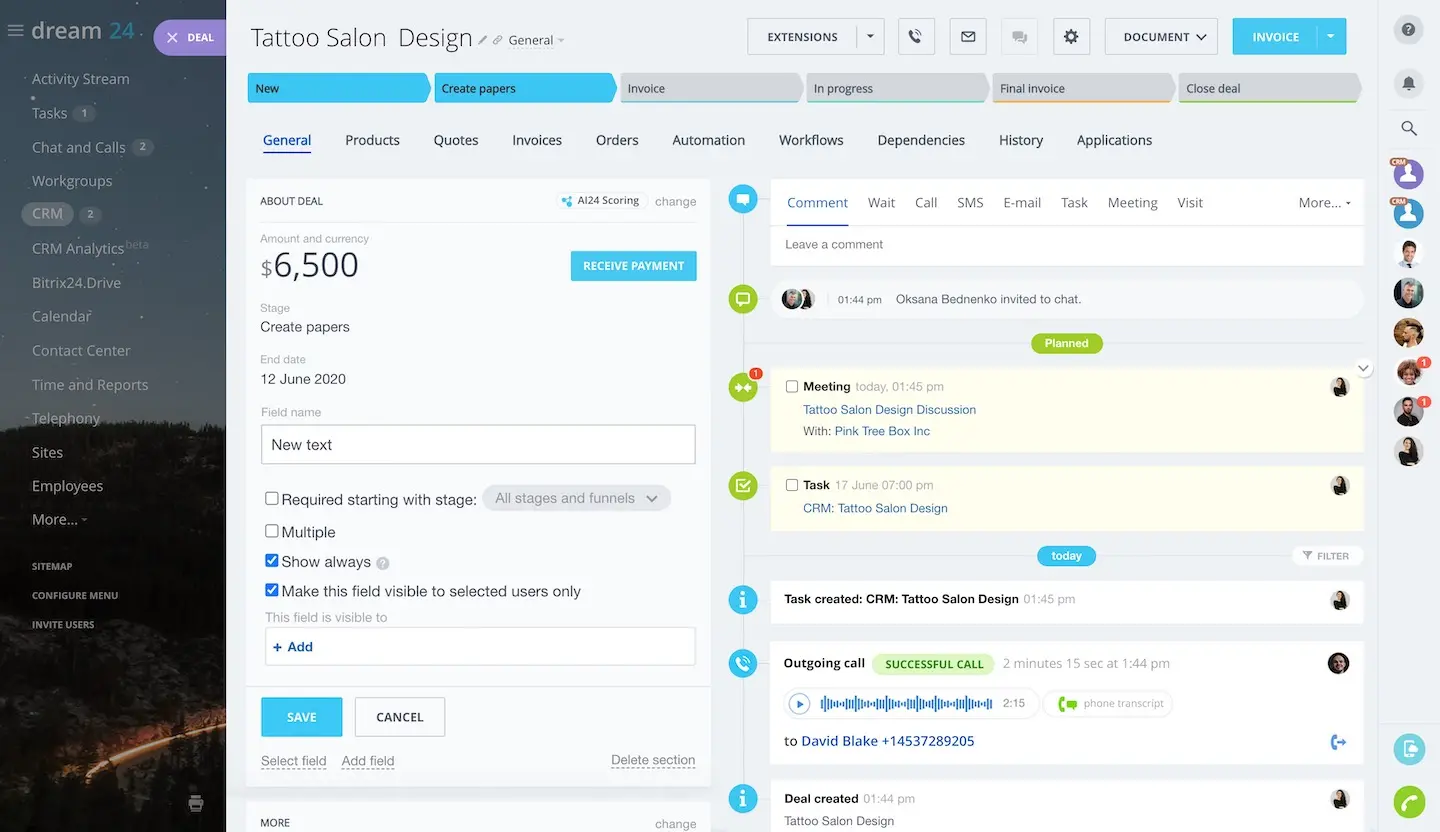Screen dimensions: 1440x832
Task: Open the Quotes tab
Action: click(x=456, y=140)
